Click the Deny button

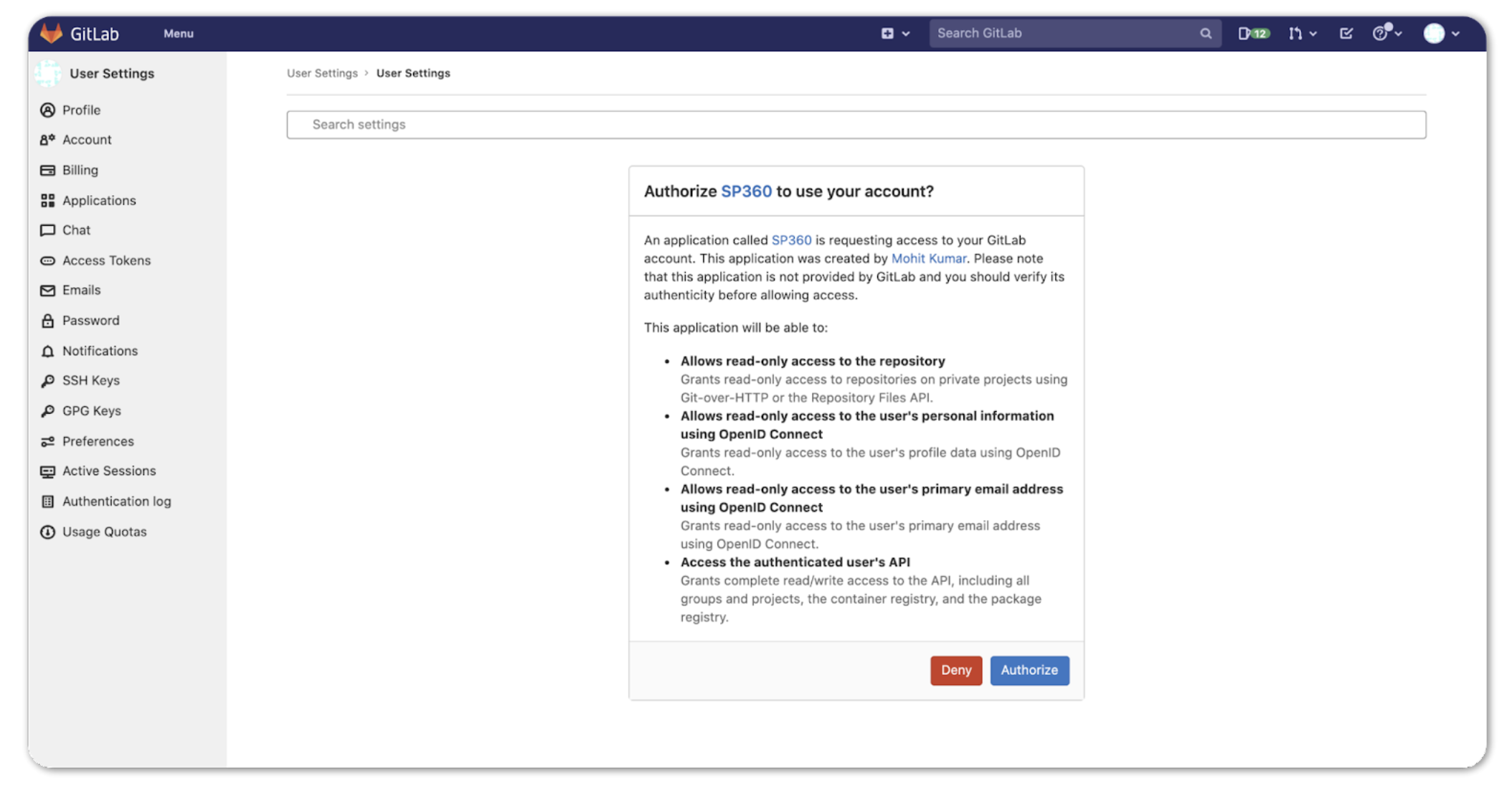(x=955, y=670)
